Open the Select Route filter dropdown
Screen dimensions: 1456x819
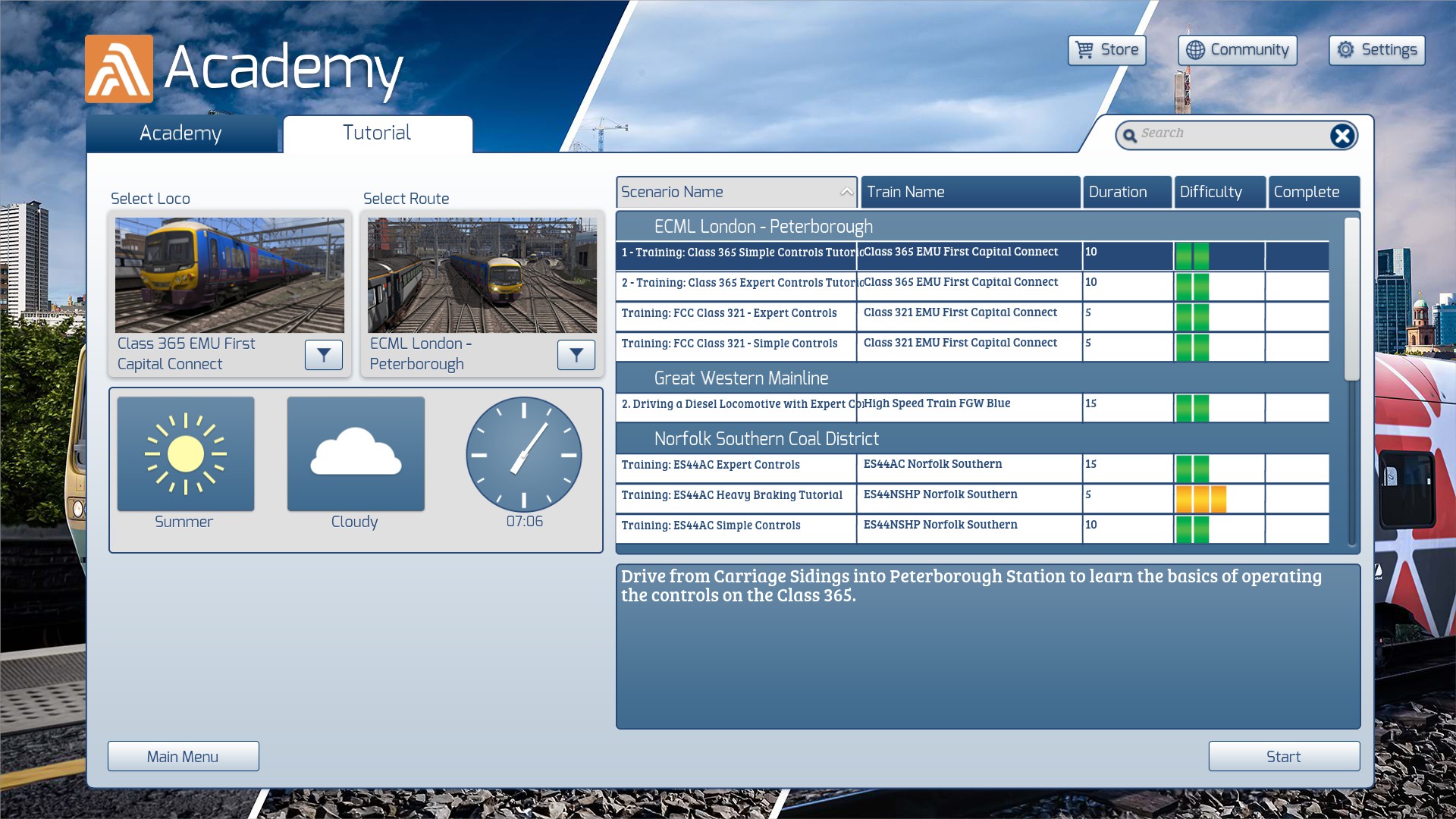click(576, 354)
